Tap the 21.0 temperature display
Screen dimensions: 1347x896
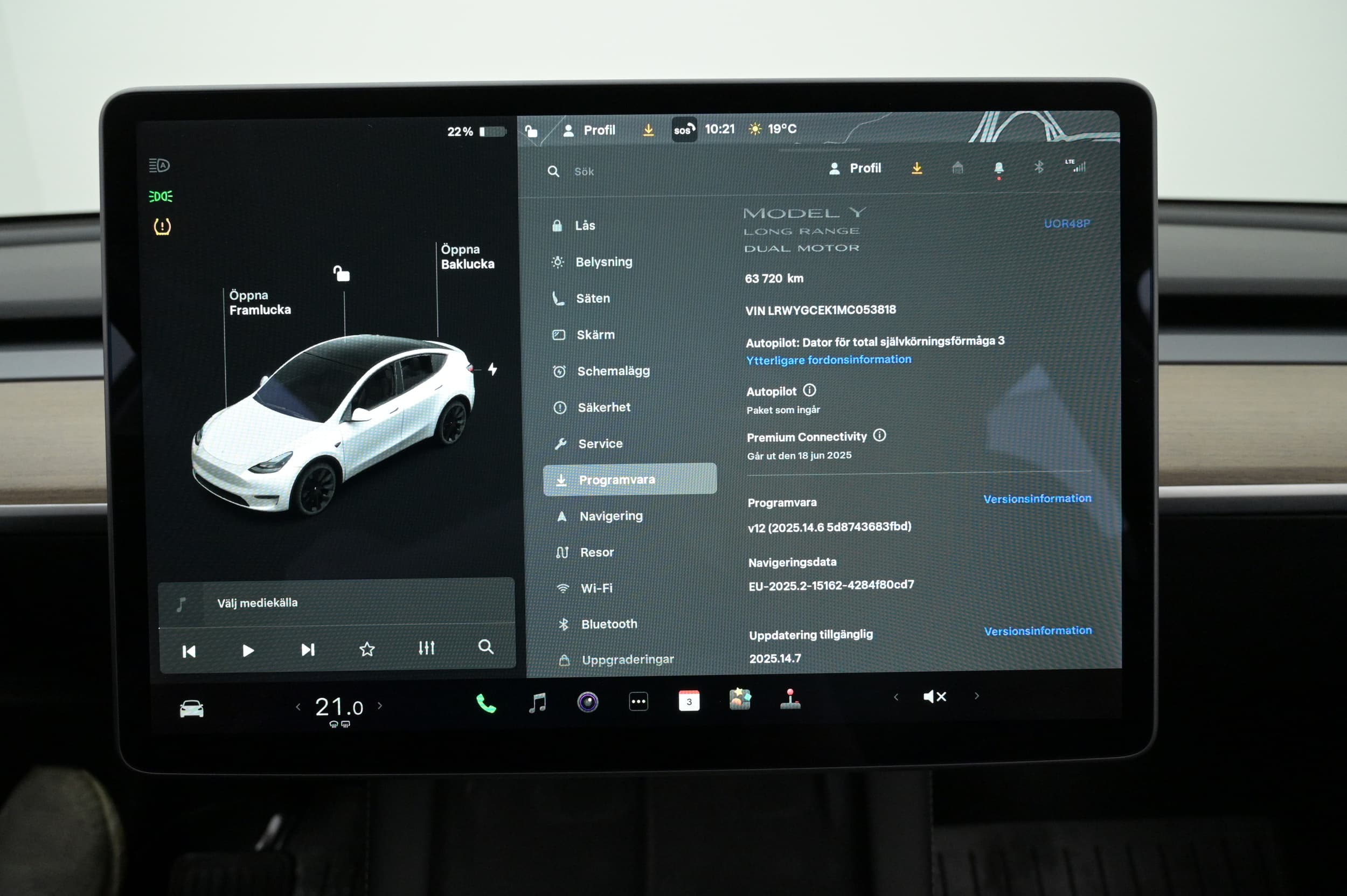pyautogui.click(x=339, y=707)
